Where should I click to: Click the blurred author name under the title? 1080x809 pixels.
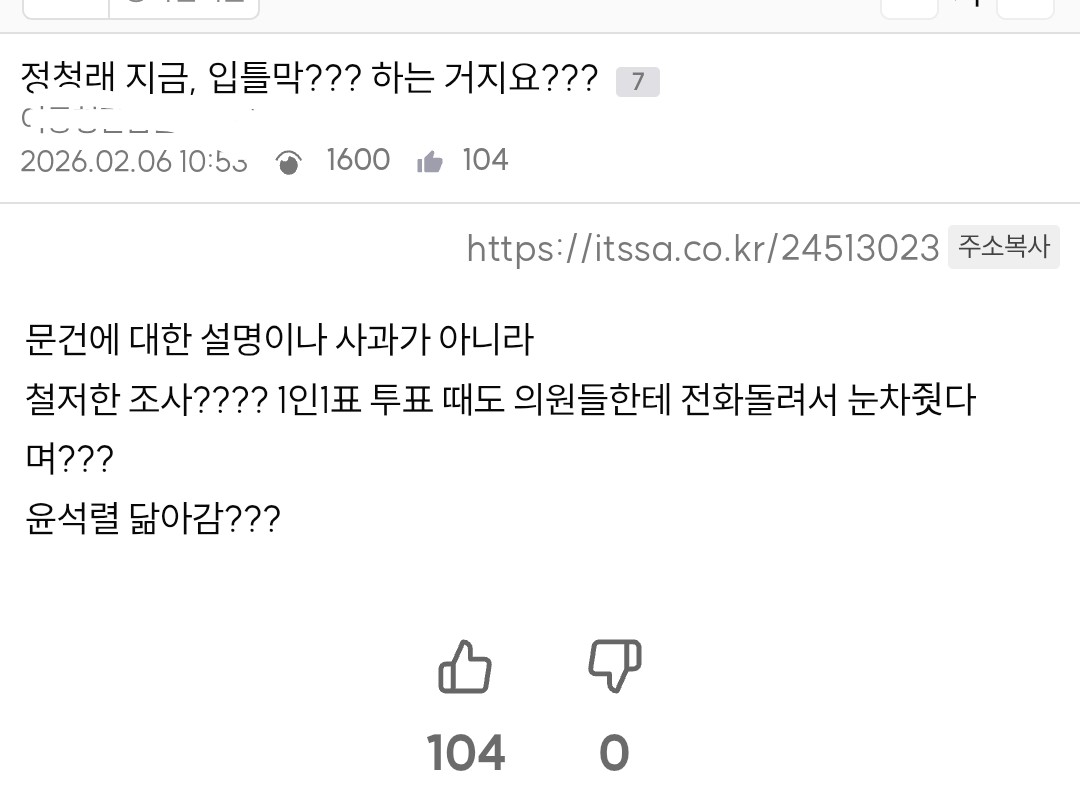tap(100, 118)
